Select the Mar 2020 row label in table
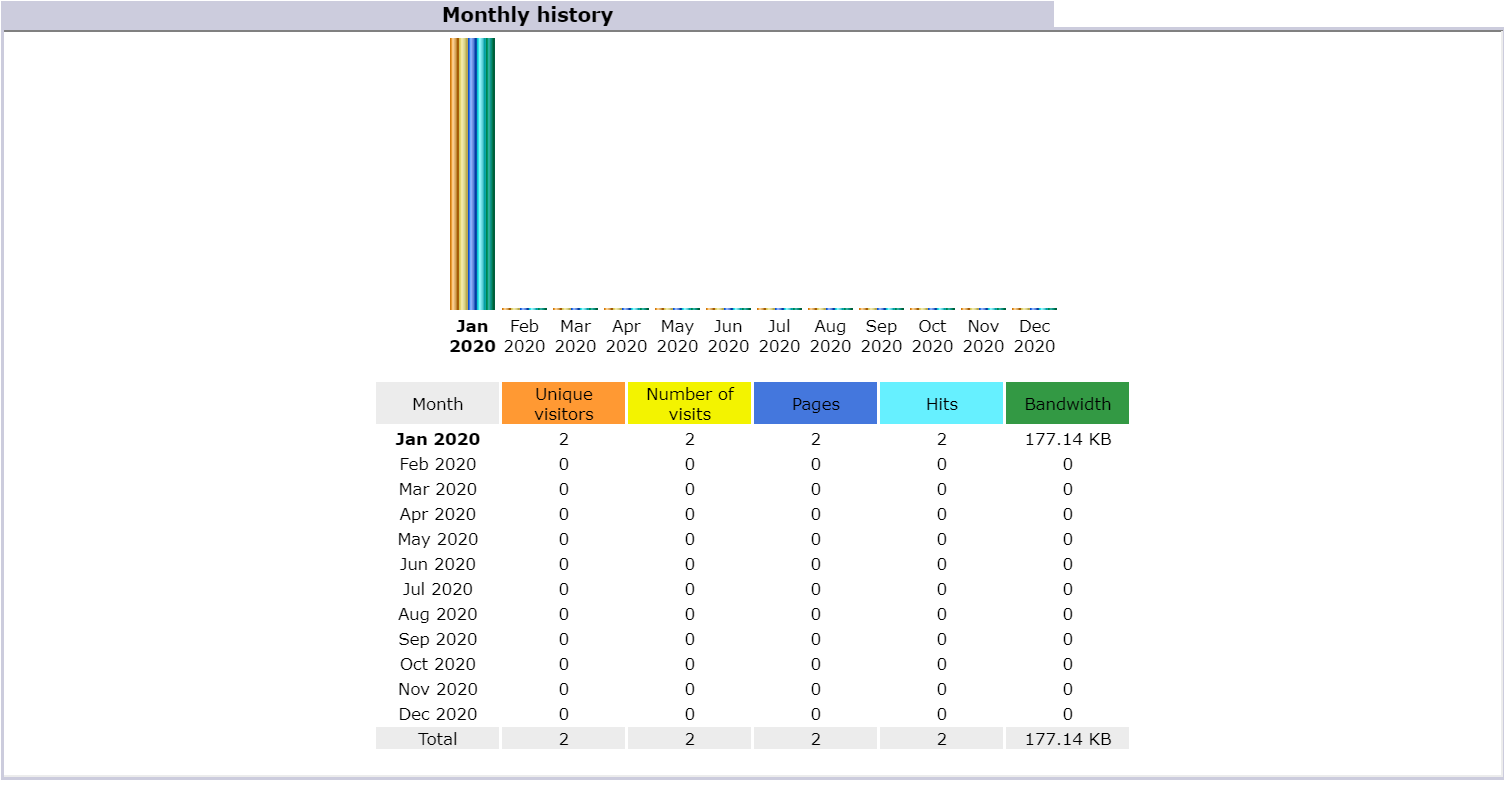This screenshot has width=1504, height=786. pos(437,489)
